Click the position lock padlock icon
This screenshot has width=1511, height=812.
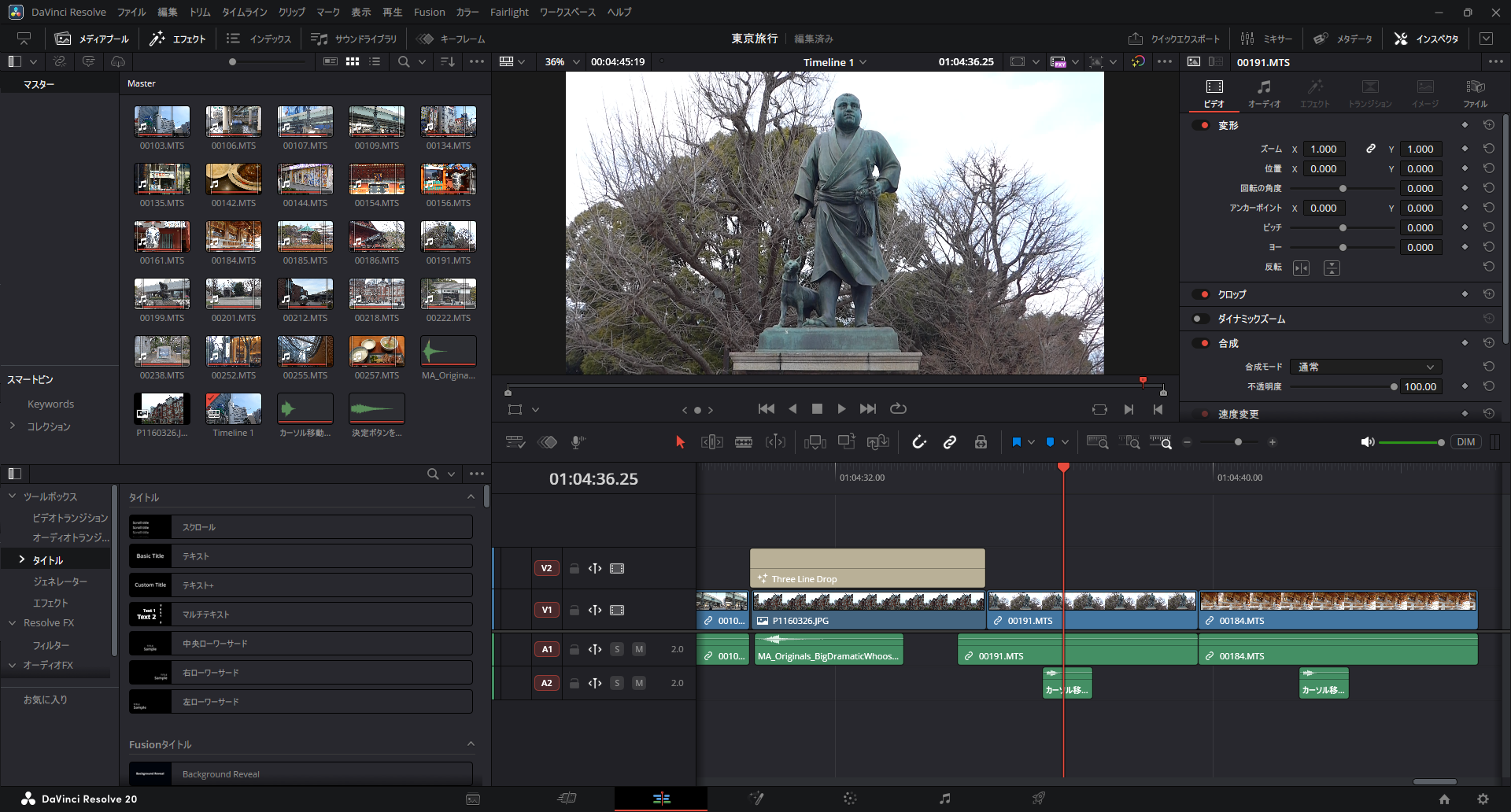coord(981,442)
